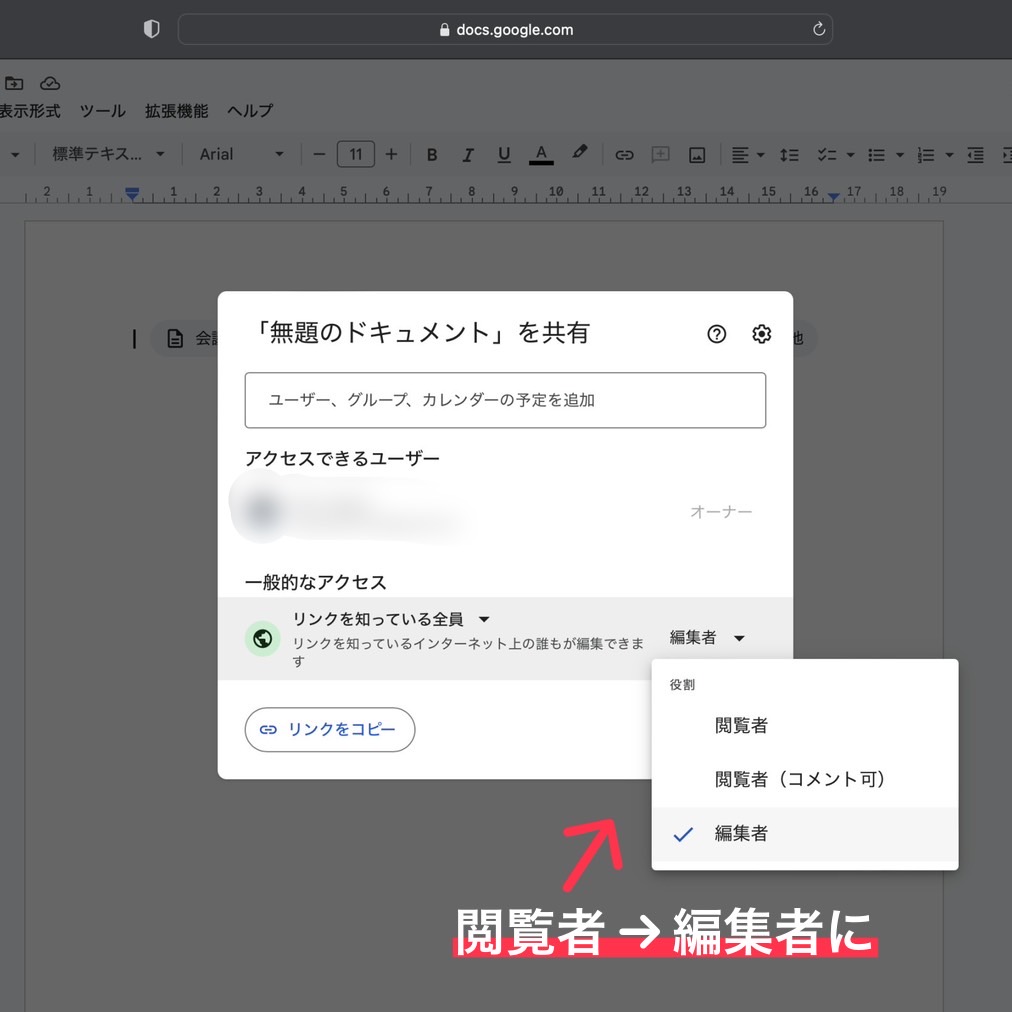Open the ツール menu

pos(102,111)
